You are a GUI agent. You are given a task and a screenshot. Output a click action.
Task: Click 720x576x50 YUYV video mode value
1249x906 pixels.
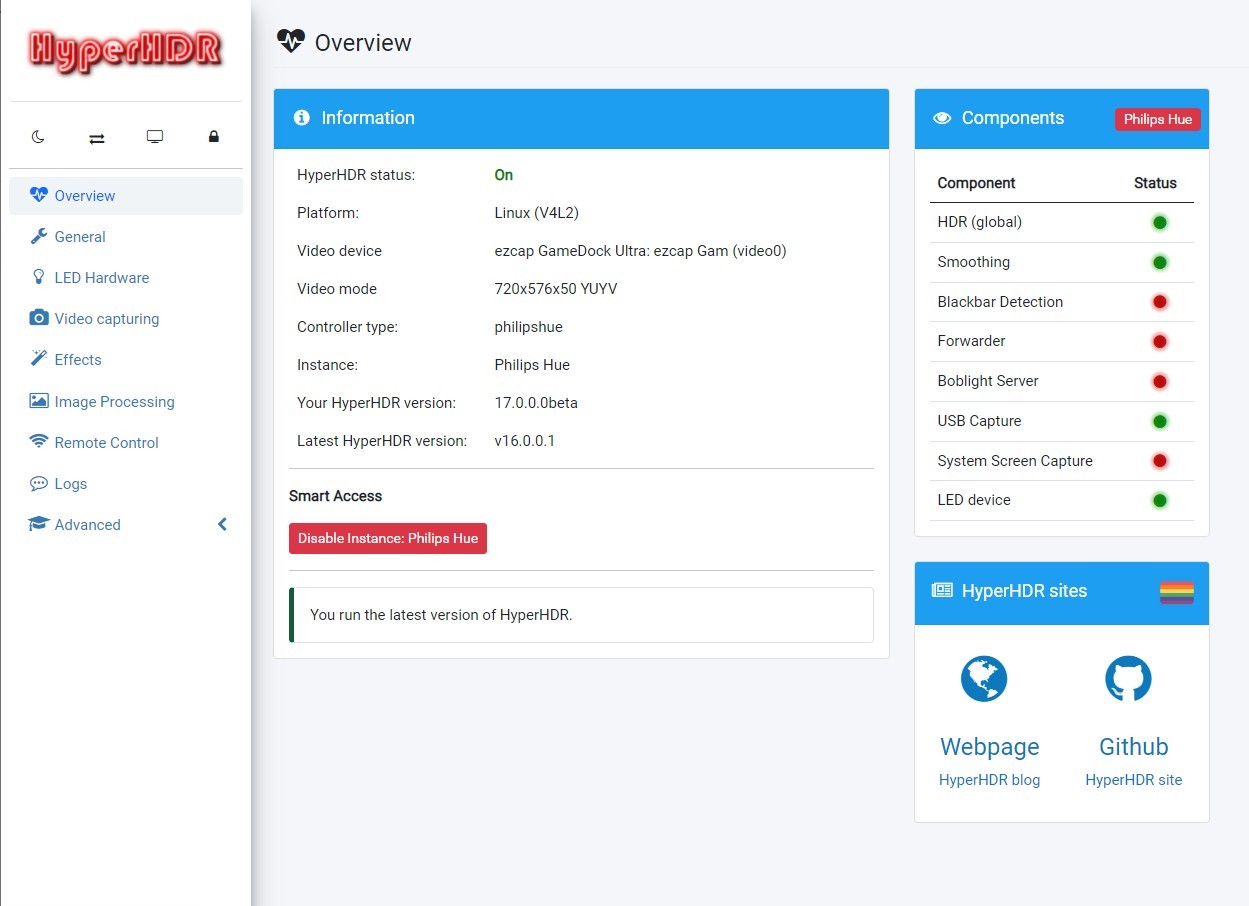point(556,289)
